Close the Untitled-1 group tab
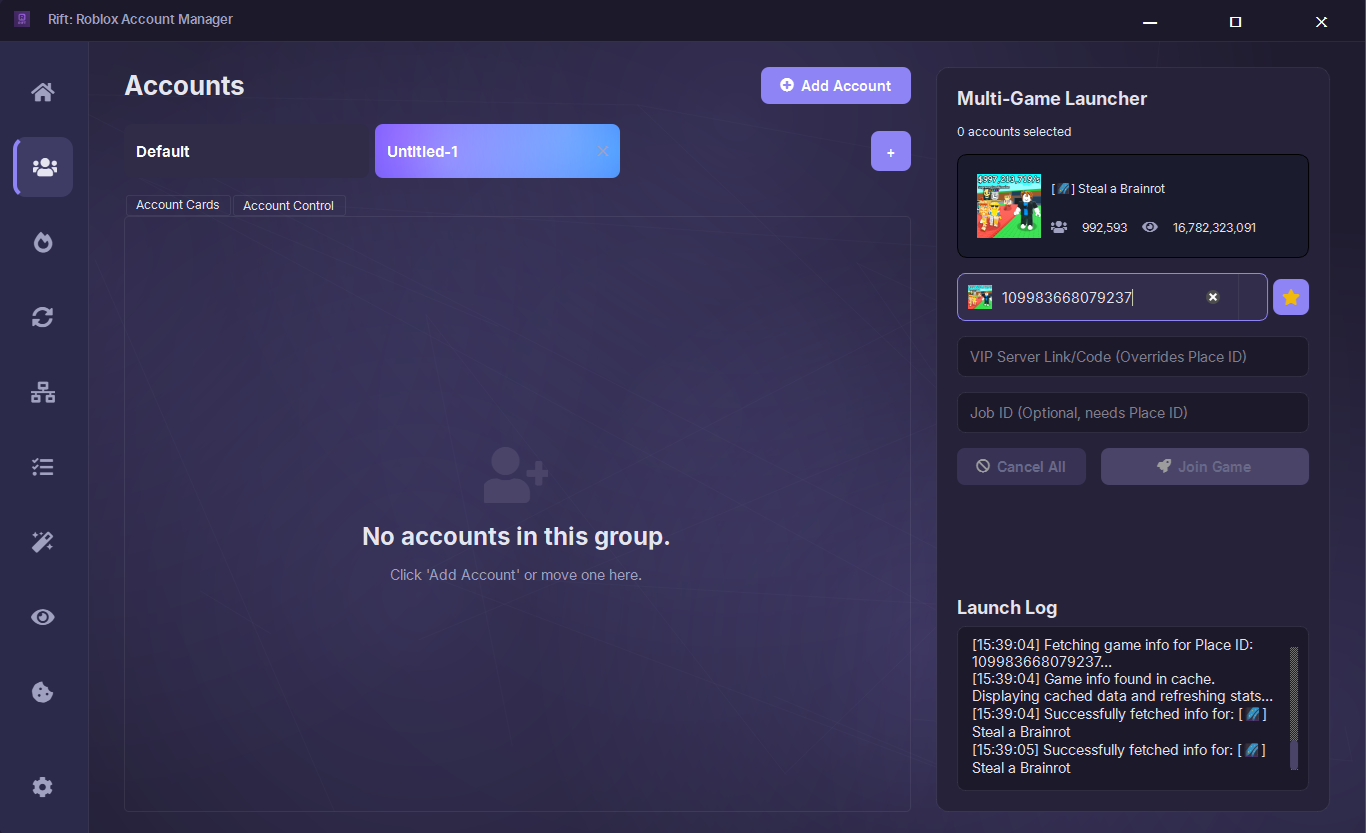Image resolution: width=1366 pixels, height=833 pixels. pyautogui.click(x=602, y=151)
